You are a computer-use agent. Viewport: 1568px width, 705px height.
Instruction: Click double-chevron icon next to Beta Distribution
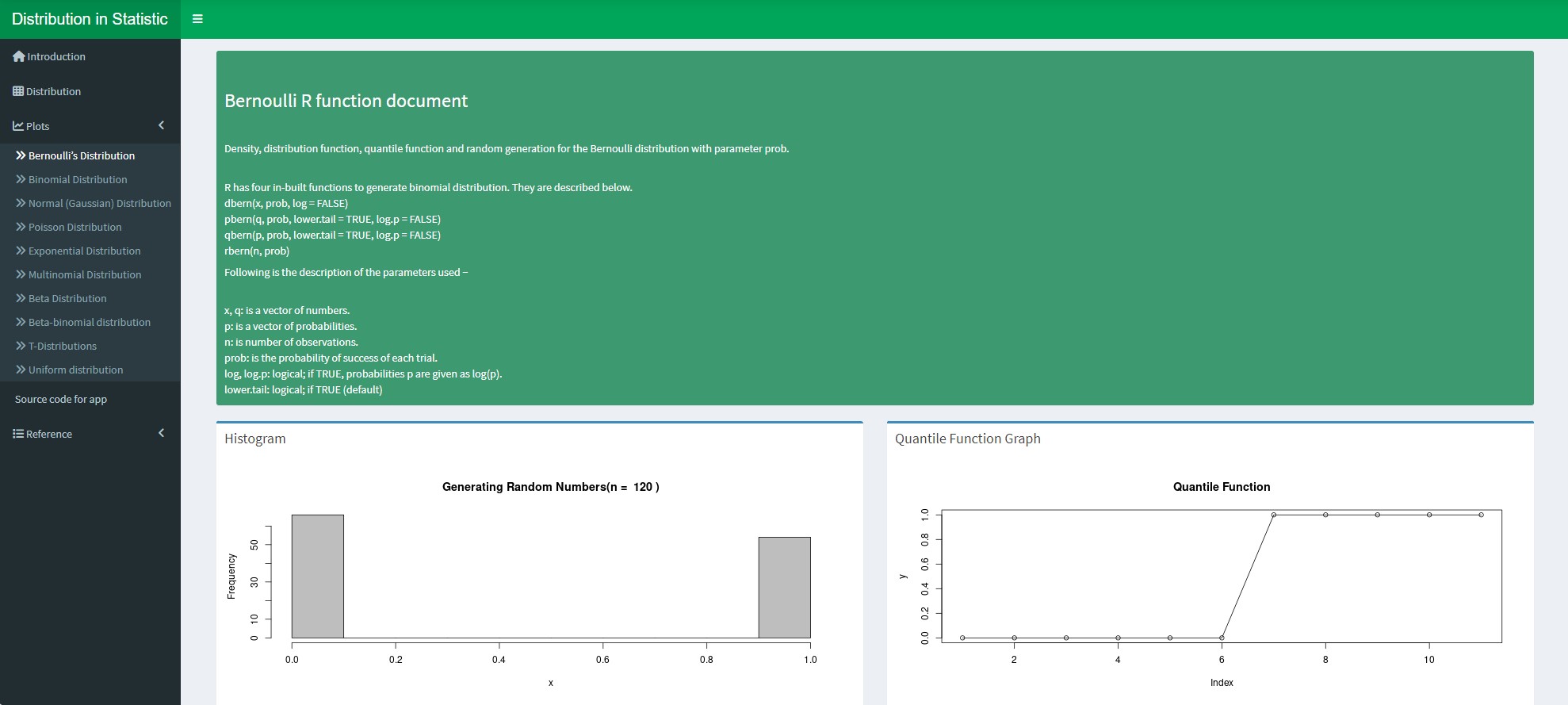(21, 298)
